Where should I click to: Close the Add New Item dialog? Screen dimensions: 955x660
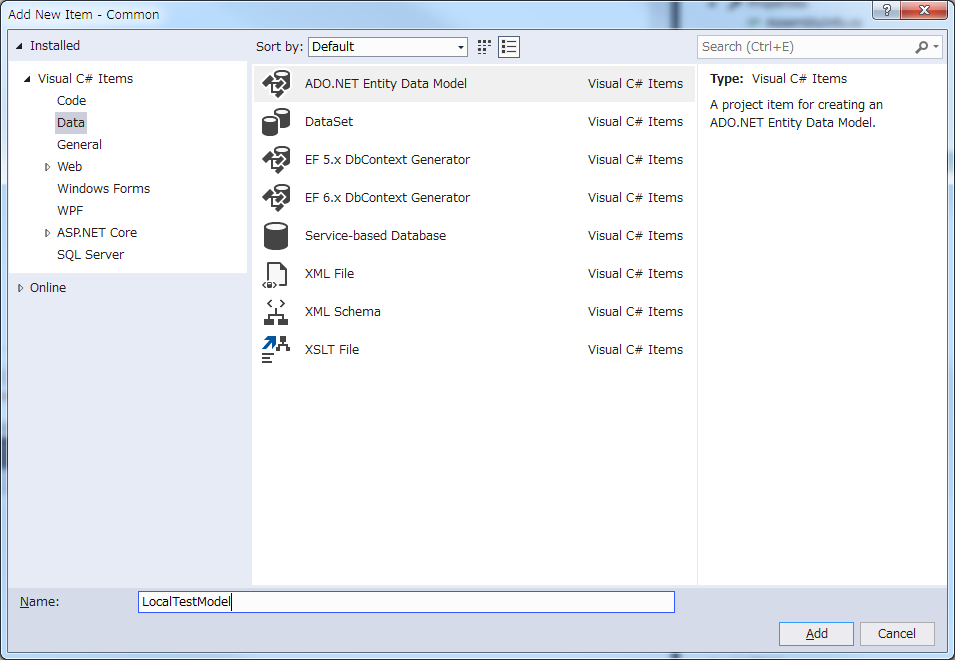tap(924, 10)
